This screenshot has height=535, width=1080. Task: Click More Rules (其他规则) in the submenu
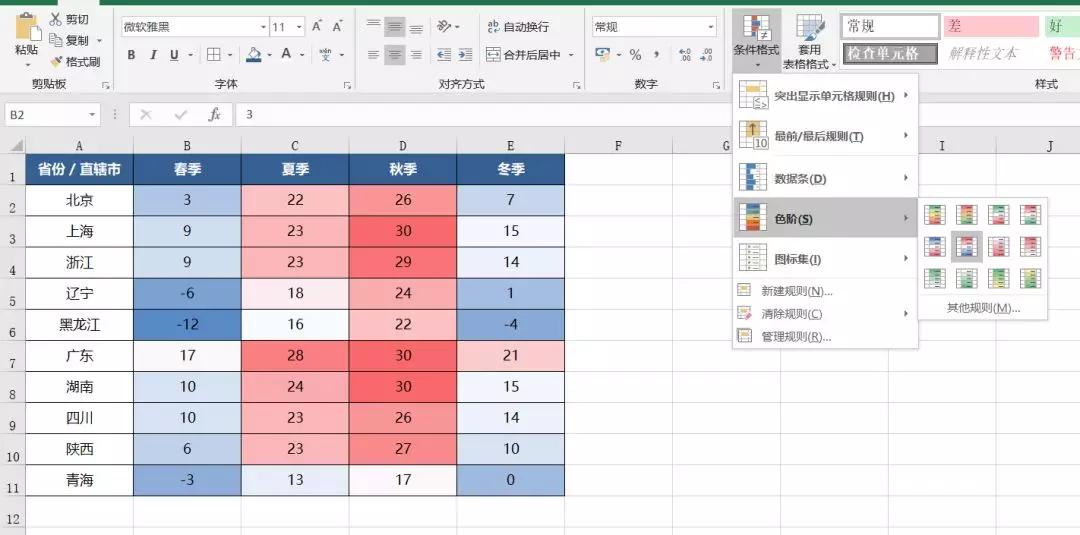click(x=983, y=308)
